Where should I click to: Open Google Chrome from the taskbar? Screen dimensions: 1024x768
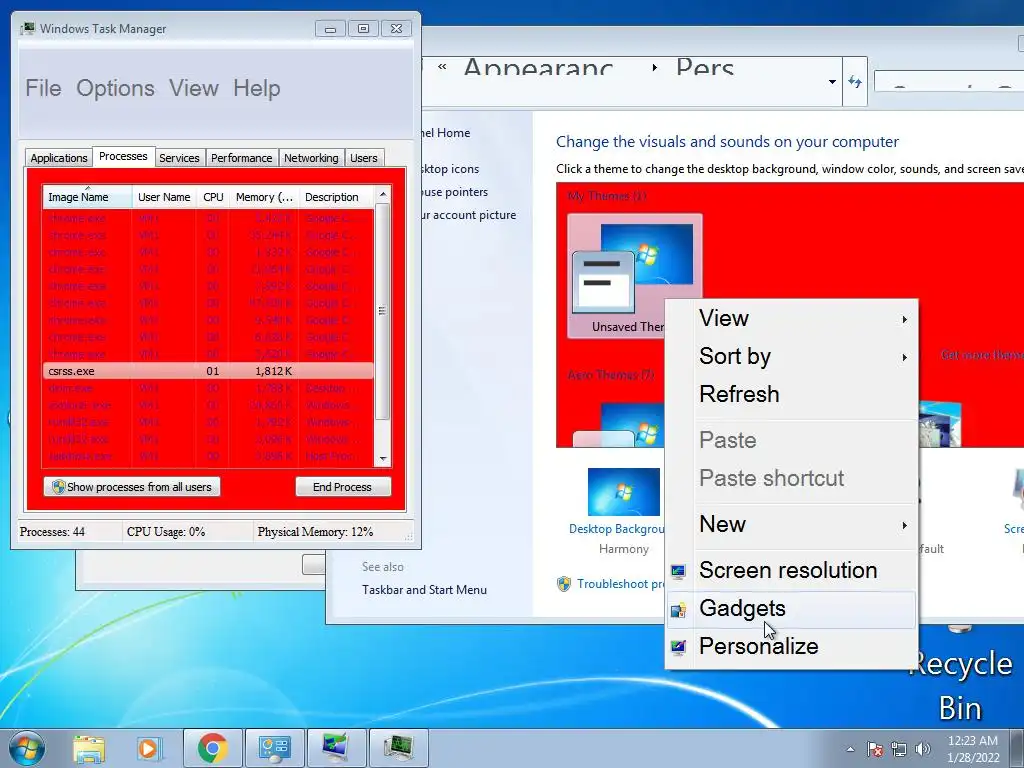point(212,748)
